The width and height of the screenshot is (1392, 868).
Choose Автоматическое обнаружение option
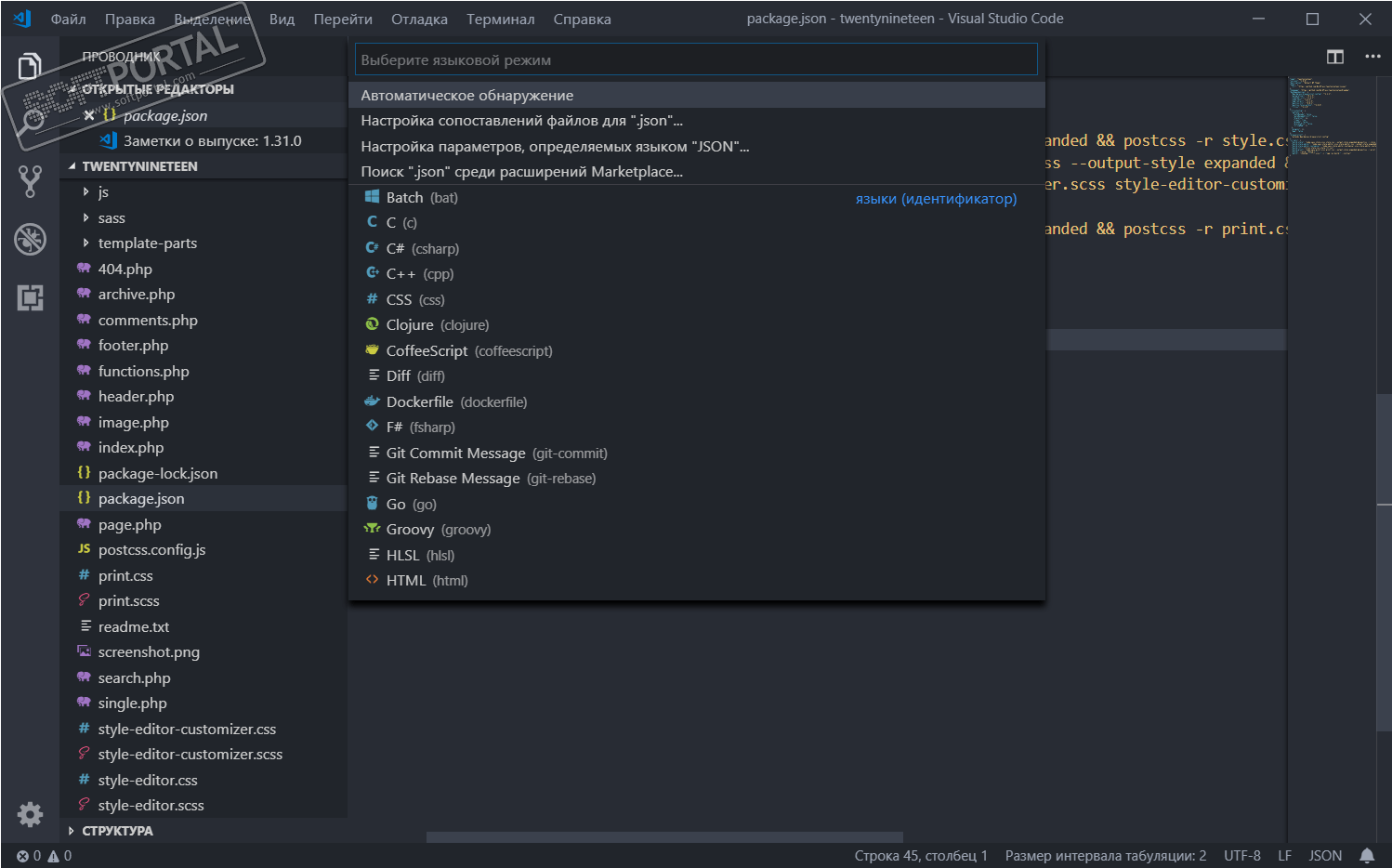pos(466,96)
